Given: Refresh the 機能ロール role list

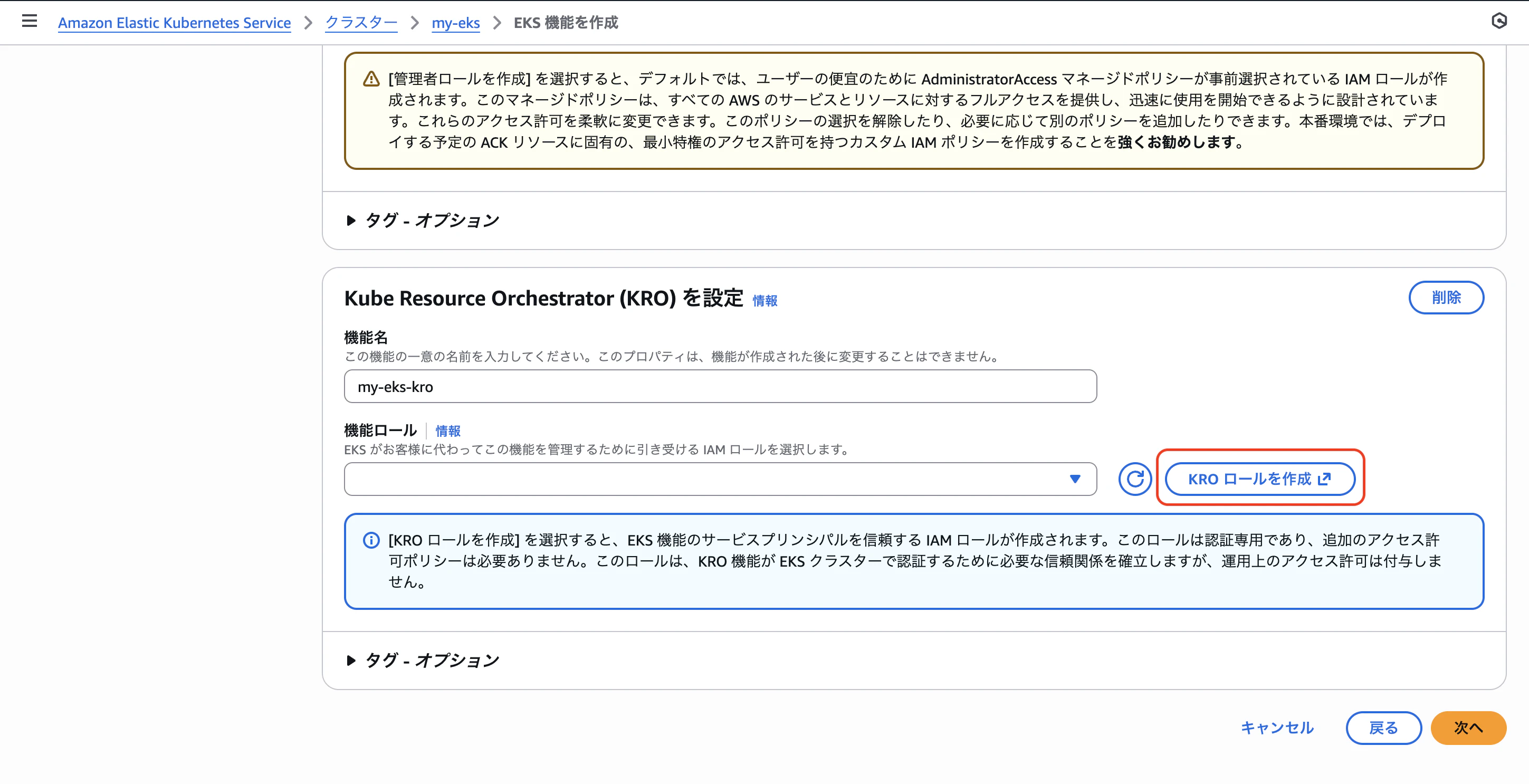Looking at the screenshot, I should click(1134, 479).
